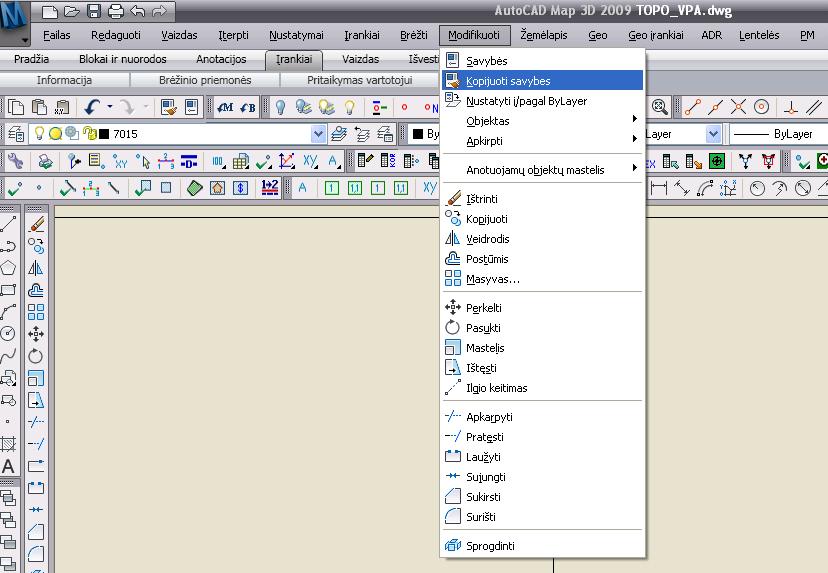Select the Text A tool in left toolbar

coord(8,466)
